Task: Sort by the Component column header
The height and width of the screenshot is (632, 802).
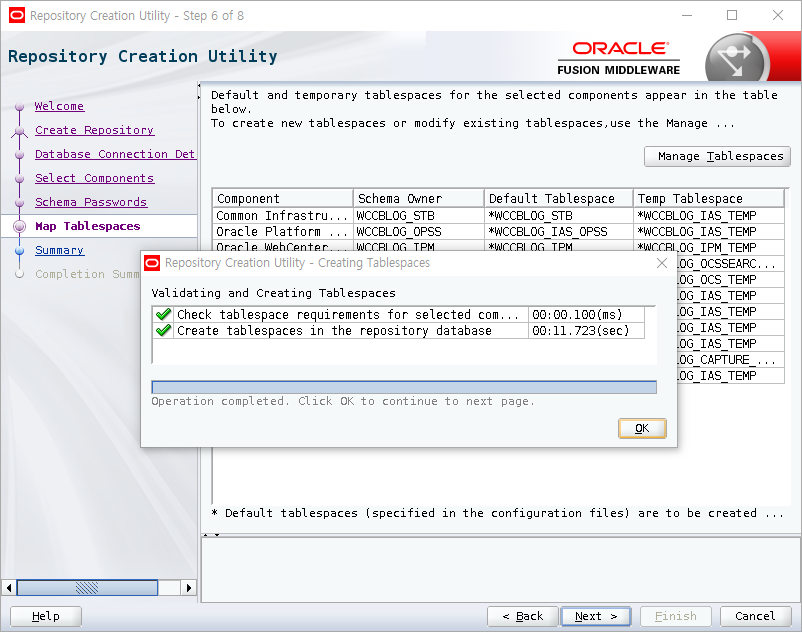Action: point(282,198)
